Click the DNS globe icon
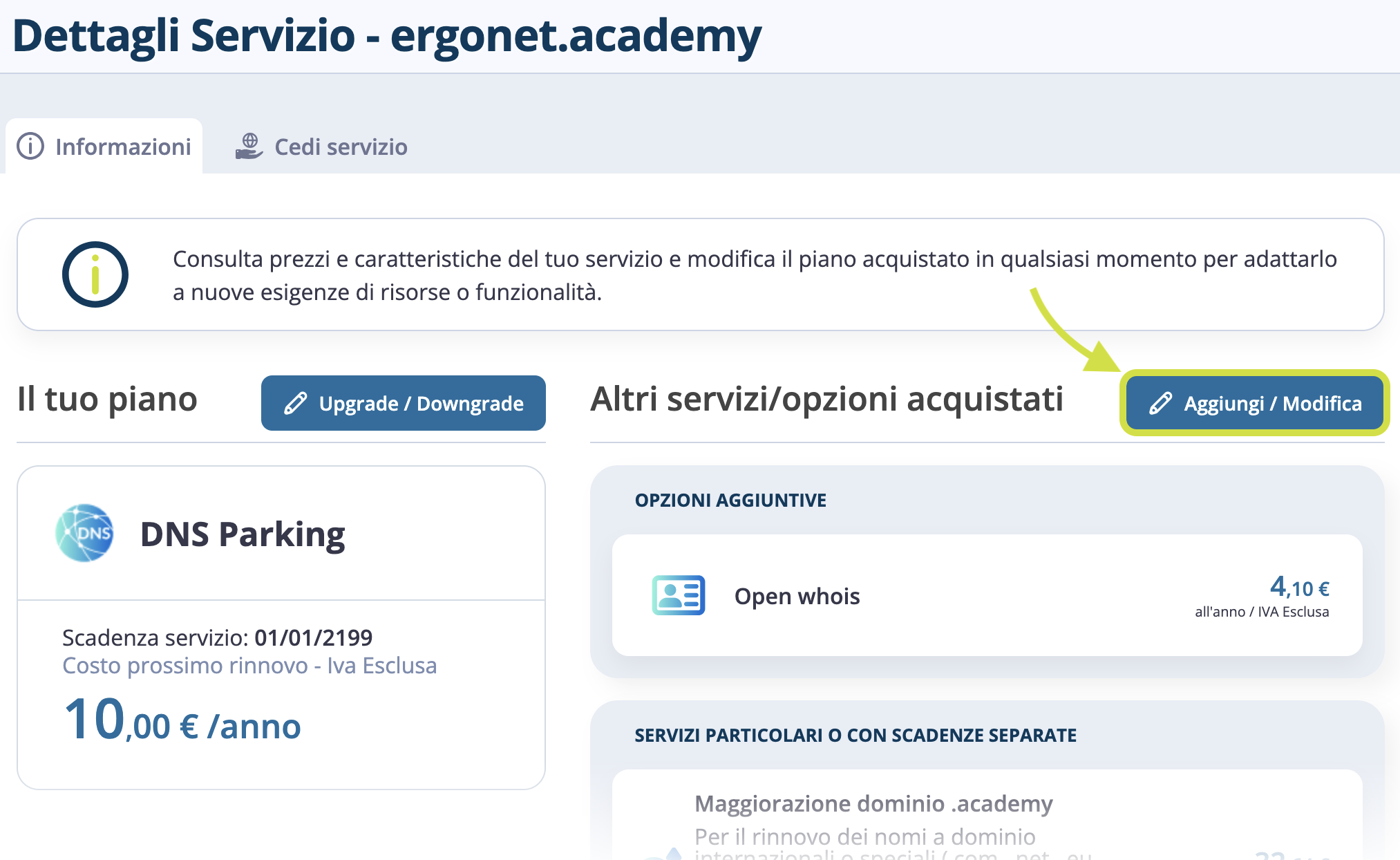The image size is (1400, 860). [x=85, y=533]
